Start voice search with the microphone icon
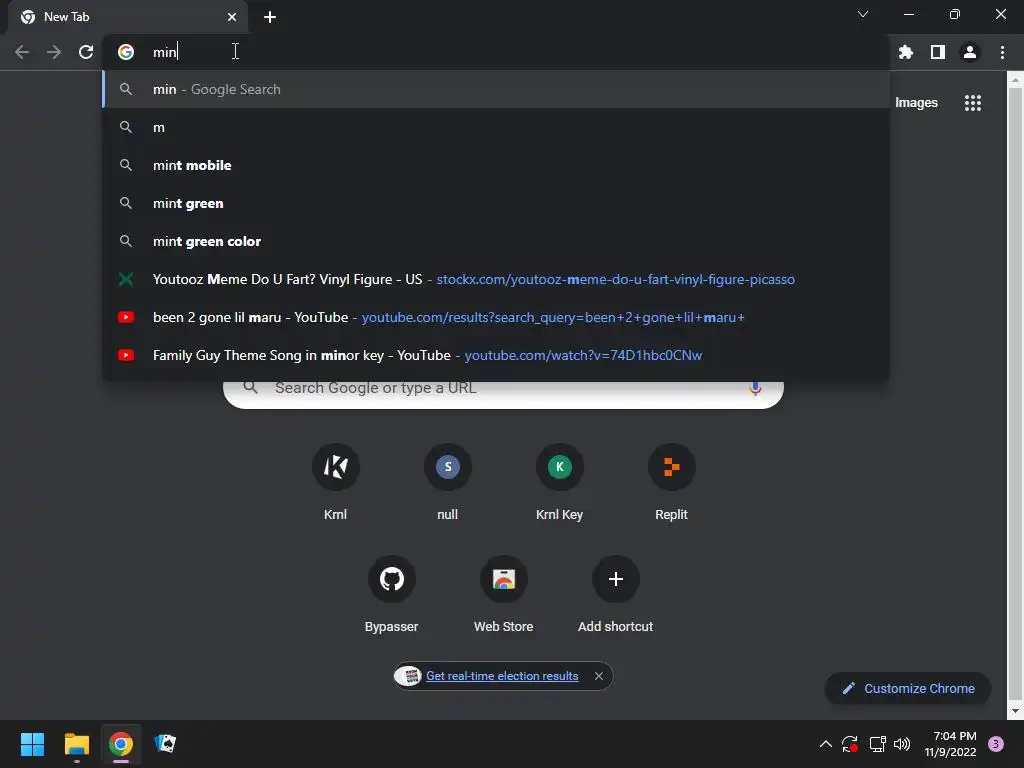The height and width of the screenshot is (768, 1024). 755,389
